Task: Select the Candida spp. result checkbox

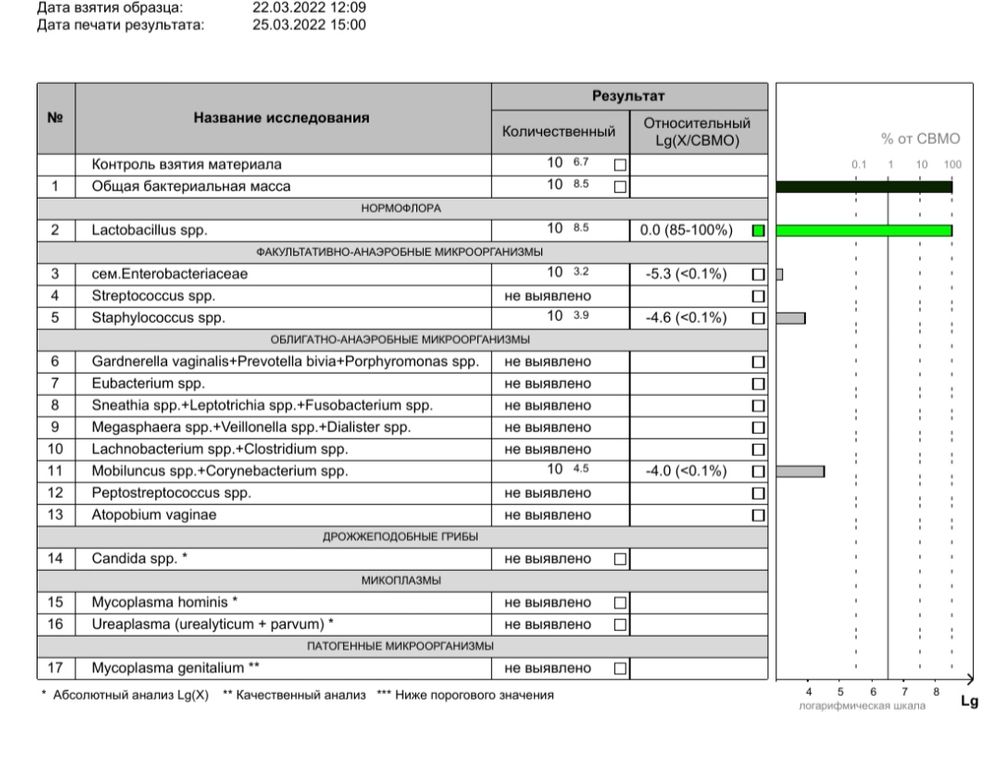Action: (620, 559)
